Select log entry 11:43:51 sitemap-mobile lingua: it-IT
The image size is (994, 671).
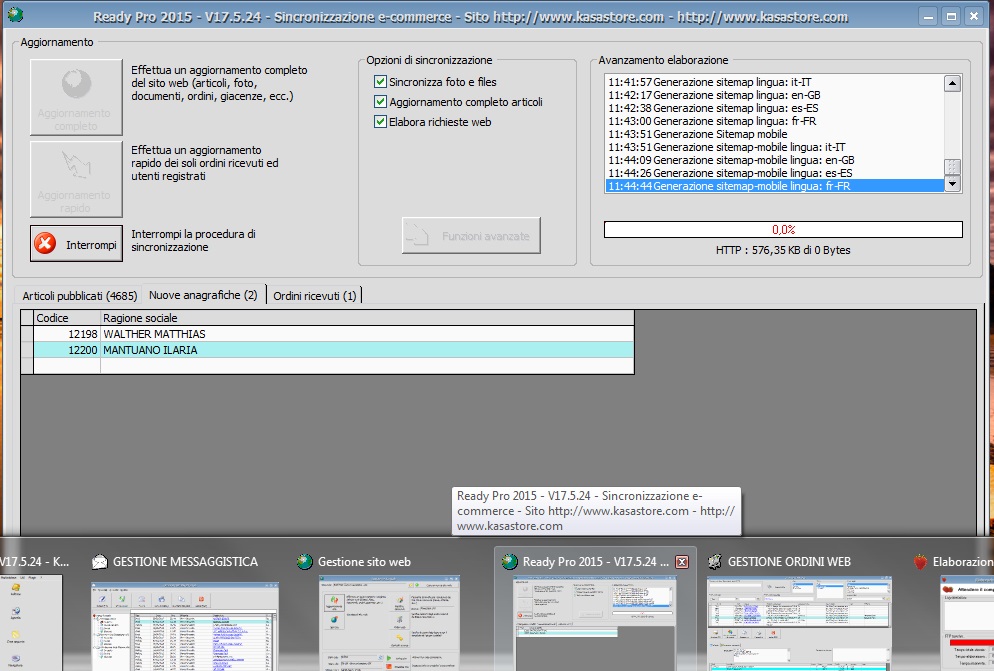click(x=775, y=147)
